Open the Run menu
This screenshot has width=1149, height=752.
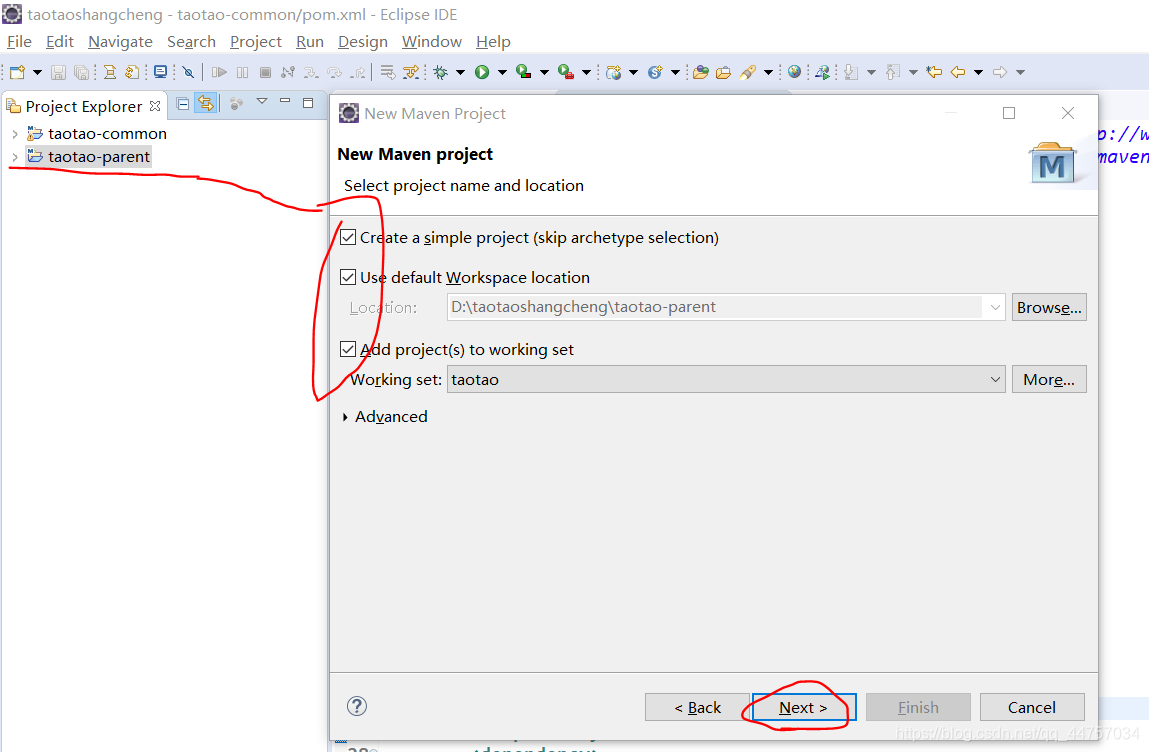point(309,42)
